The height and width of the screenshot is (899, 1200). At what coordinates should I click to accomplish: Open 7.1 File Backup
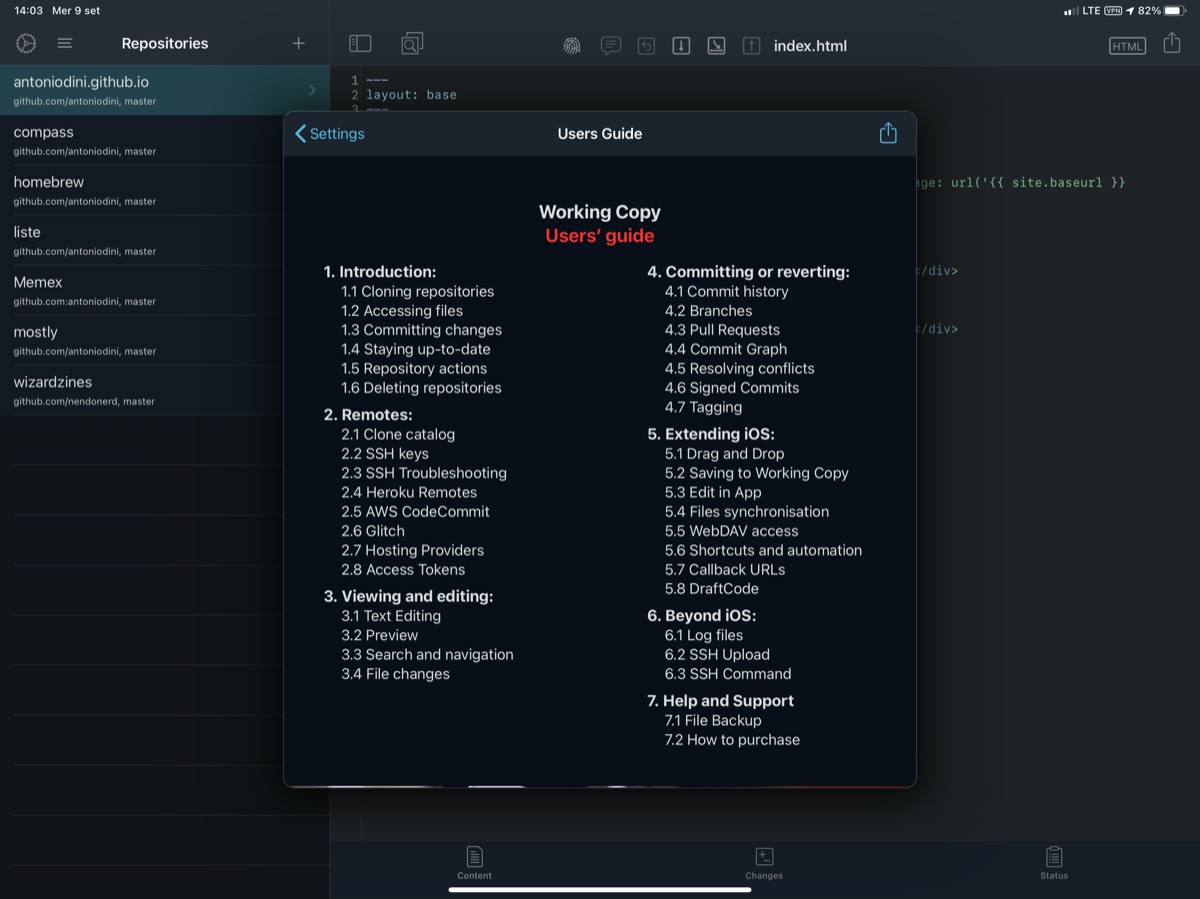pyautogui.click(x=713, y=720)
